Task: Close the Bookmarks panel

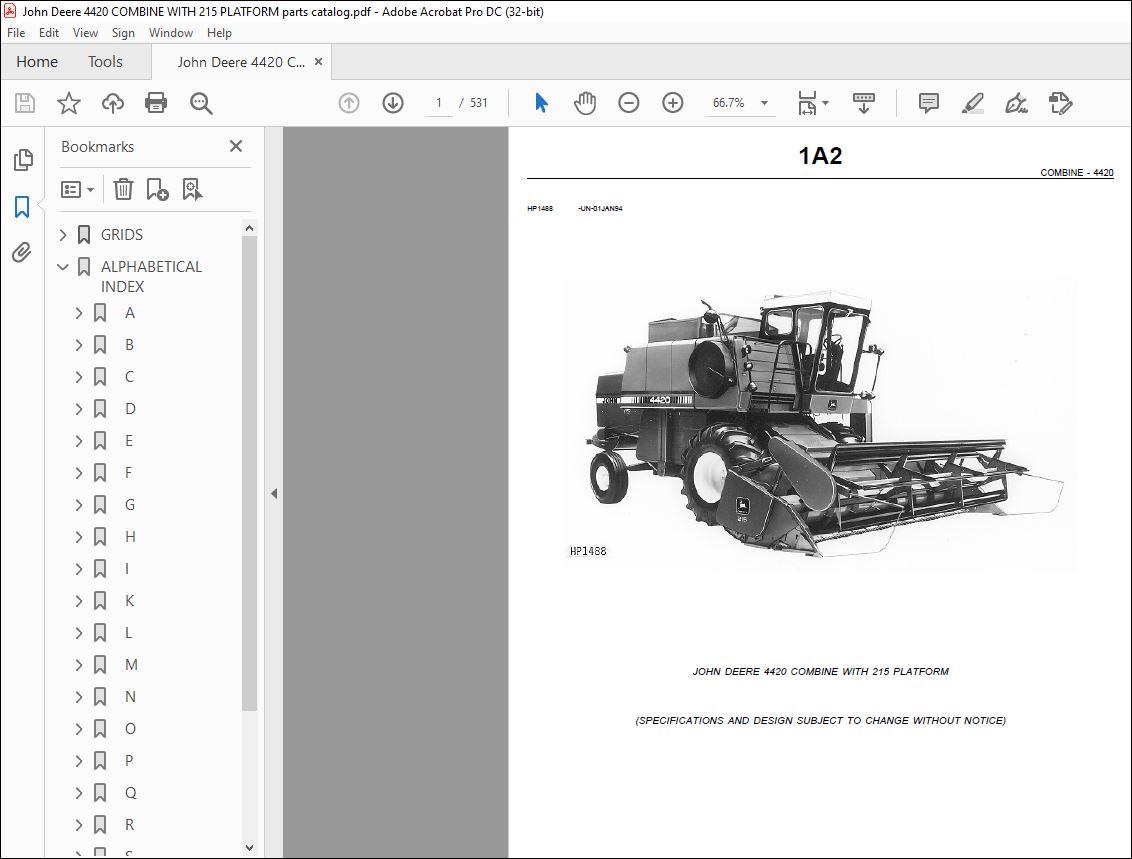Action: click(x=236, y=146)
